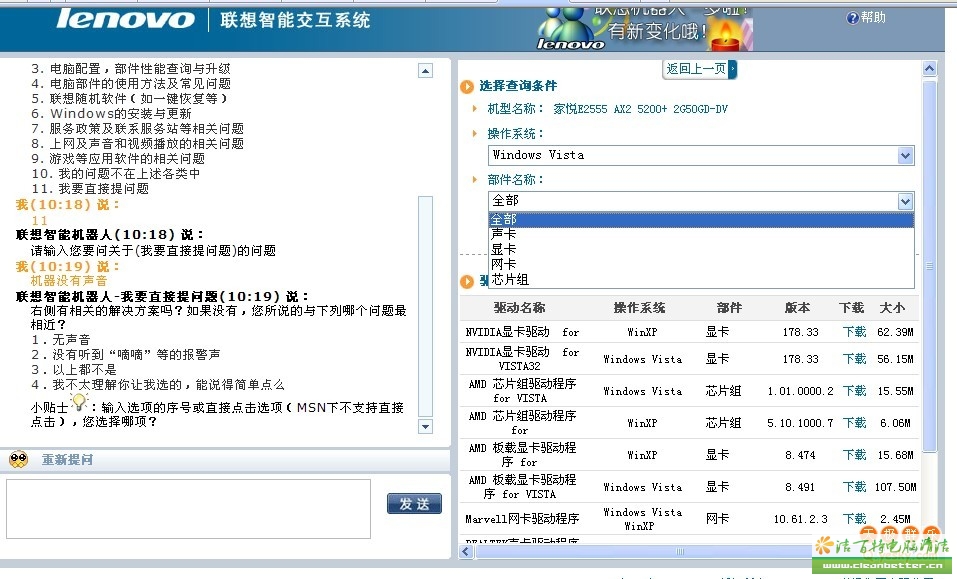Click menu item 7 服务政策及联系服务站

(x=137, y=129)
